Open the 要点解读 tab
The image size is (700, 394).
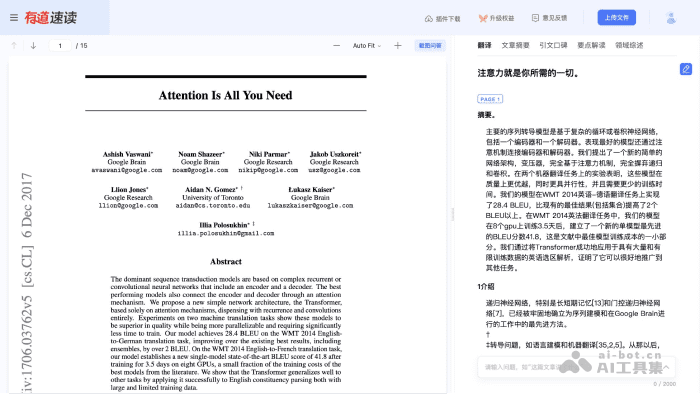591,45
